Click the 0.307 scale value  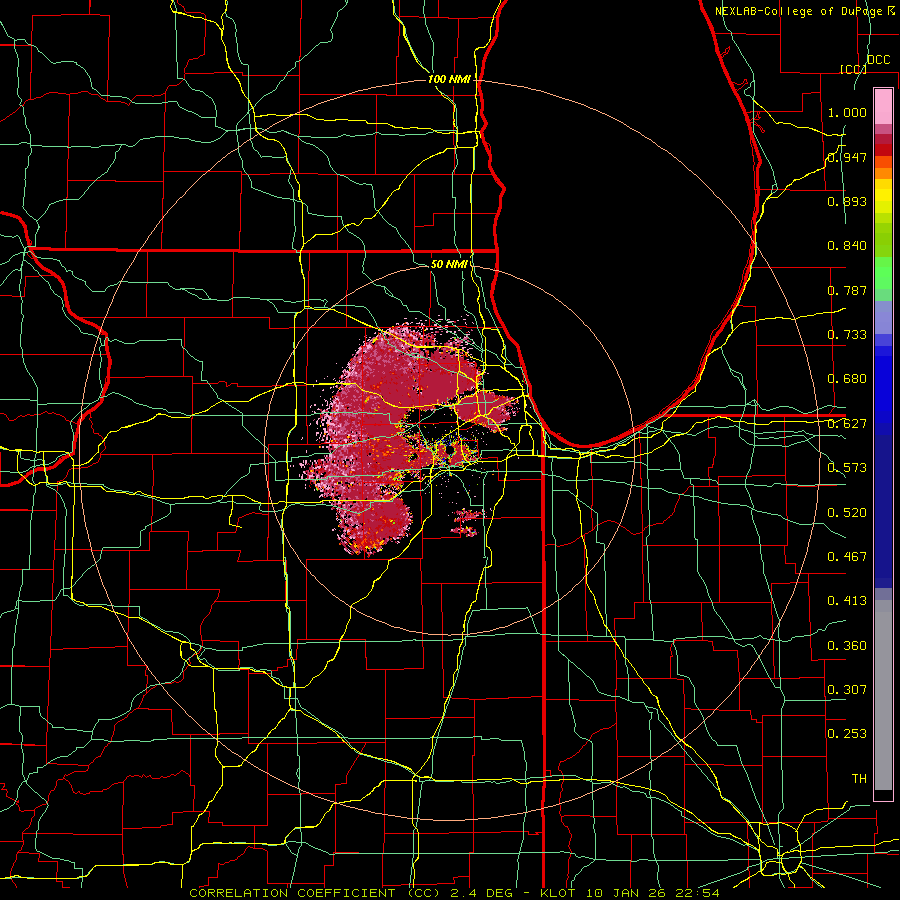point(847,690)
